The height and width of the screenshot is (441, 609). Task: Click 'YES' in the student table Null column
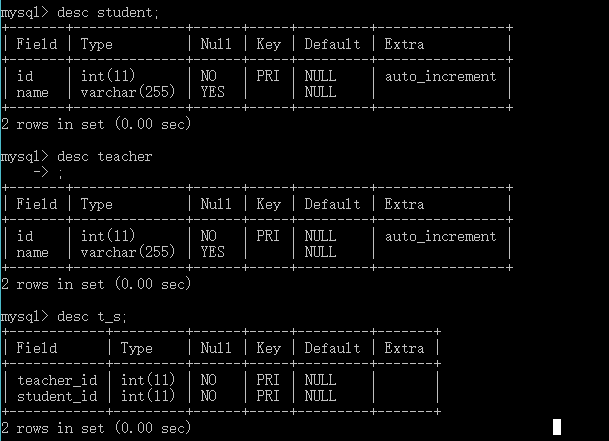212,92
